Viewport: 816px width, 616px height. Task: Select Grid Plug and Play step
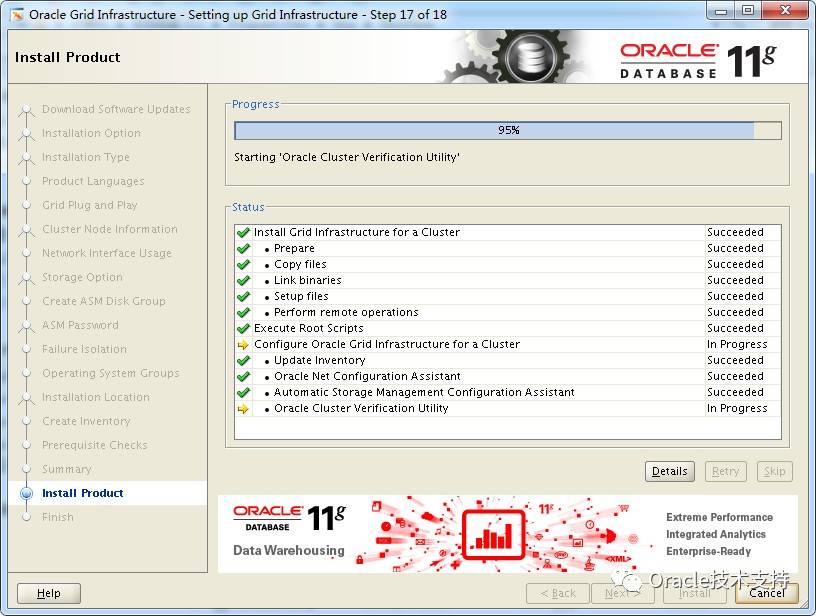(90, 205)
